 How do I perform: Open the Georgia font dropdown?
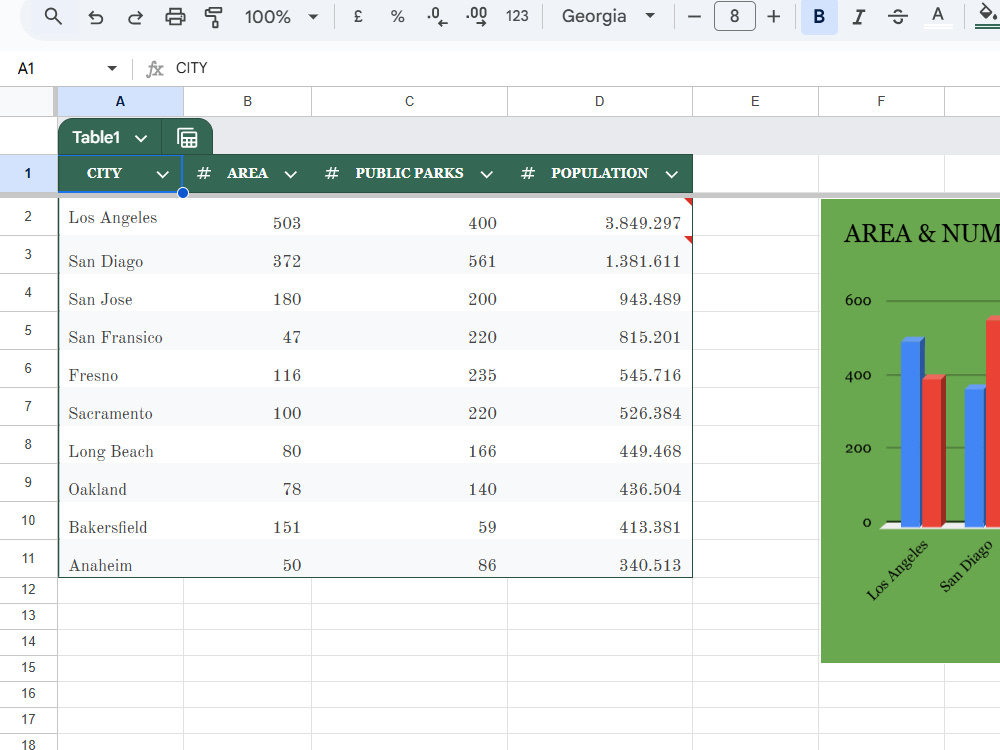[608, 17]
